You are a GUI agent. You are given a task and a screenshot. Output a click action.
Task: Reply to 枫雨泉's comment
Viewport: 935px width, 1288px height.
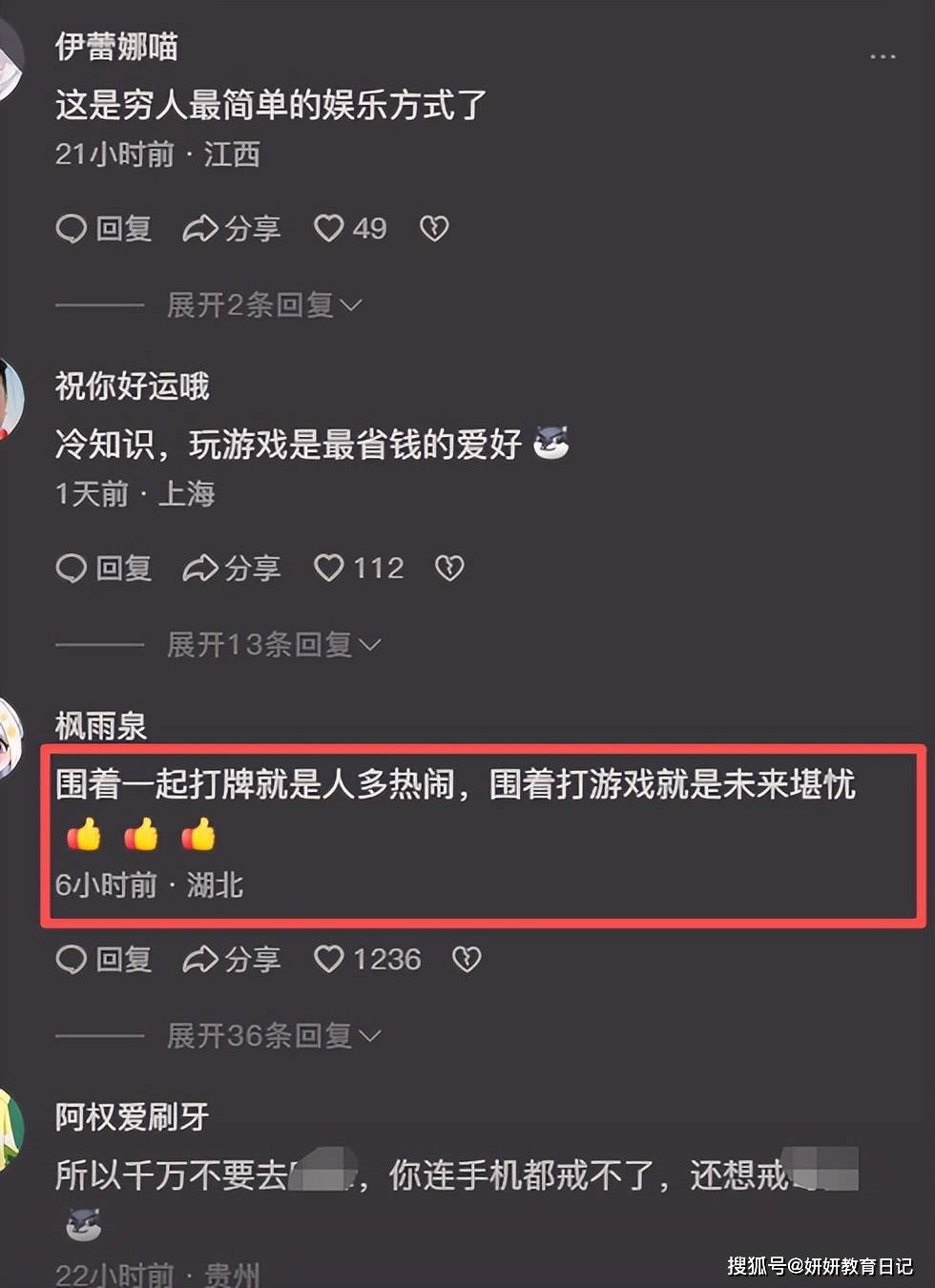pos(104,959)
